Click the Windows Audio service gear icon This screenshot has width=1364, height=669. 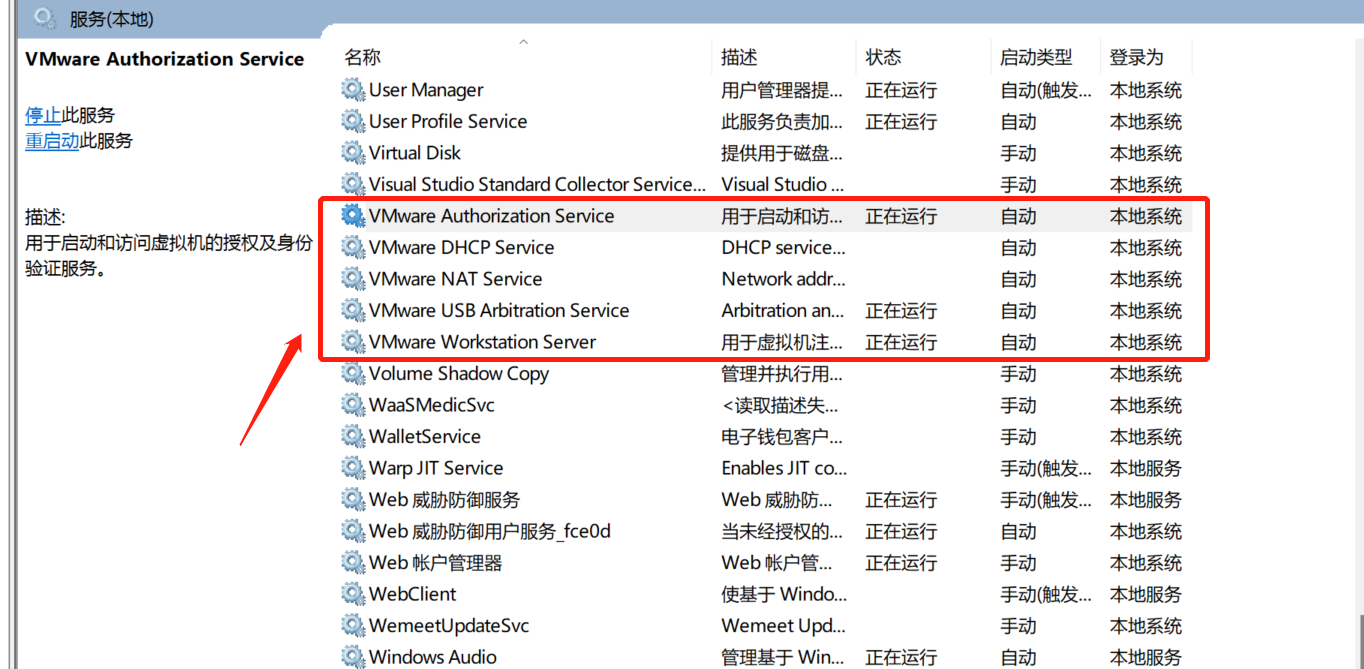[353, 657]
